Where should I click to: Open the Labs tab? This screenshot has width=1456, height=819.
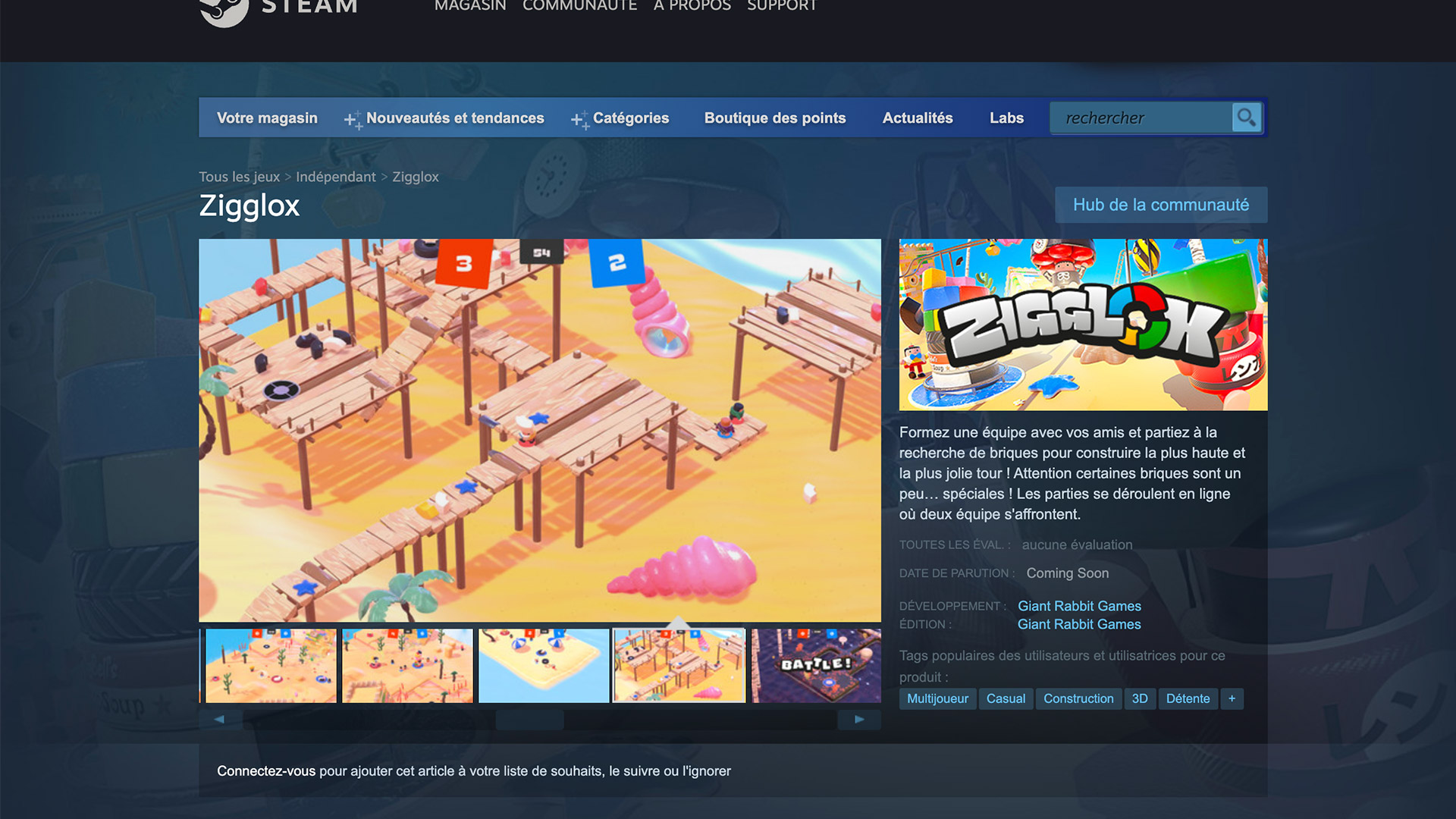click(x=1006, y=118)
